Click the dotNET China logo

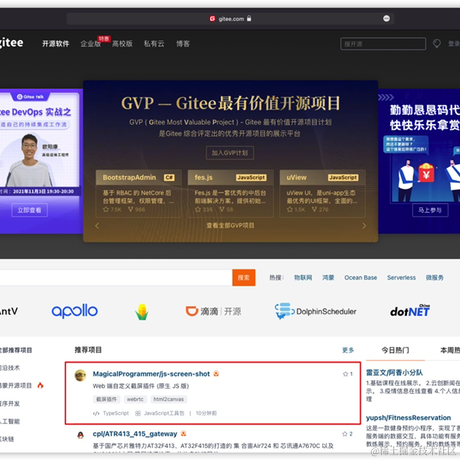point(410,311)
